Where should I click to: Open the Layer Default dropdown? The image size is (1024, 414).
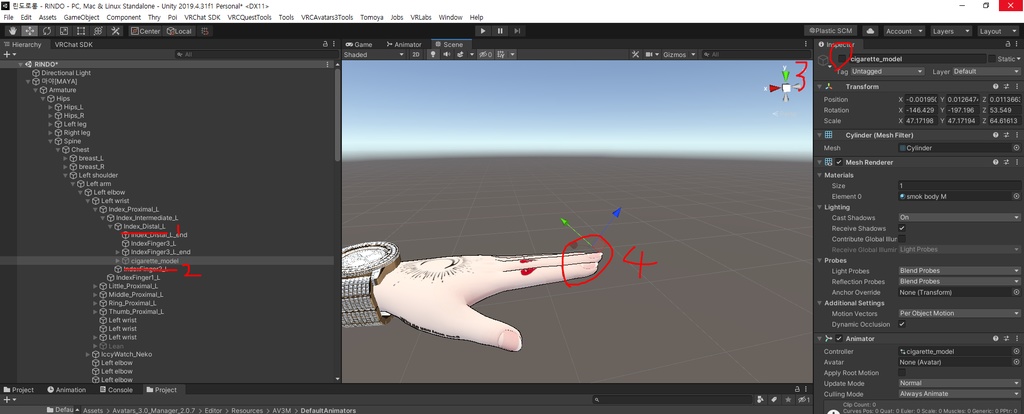click(985, 71)
